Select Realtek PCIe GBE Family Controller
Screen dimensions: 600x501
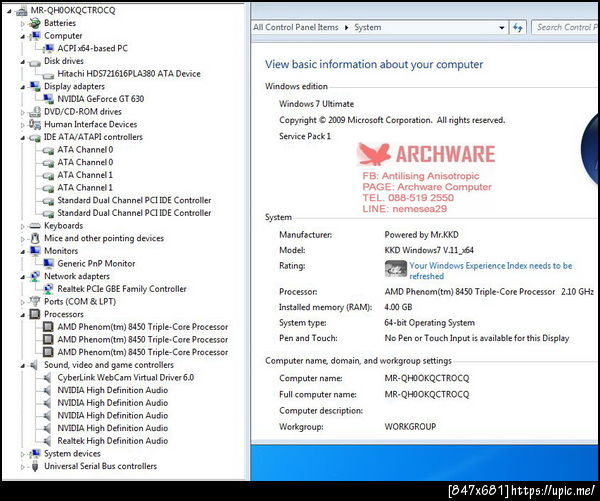pyautogui.click(x=122, y=289)
